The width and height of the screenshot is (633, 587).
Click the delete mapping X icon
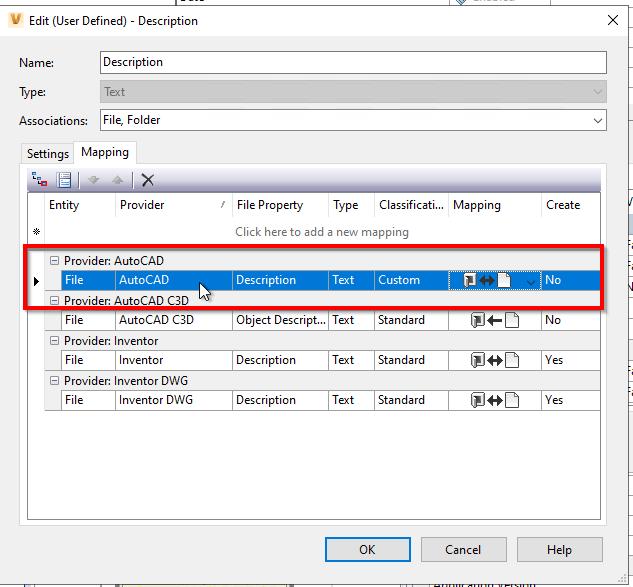[148, 180]
